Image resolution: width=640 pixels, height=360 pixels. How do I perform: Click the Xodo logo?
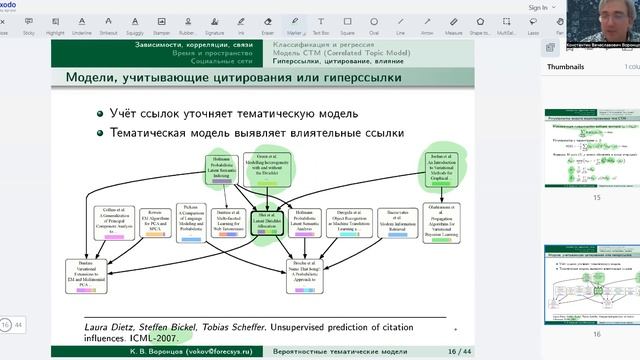[7, 5]
